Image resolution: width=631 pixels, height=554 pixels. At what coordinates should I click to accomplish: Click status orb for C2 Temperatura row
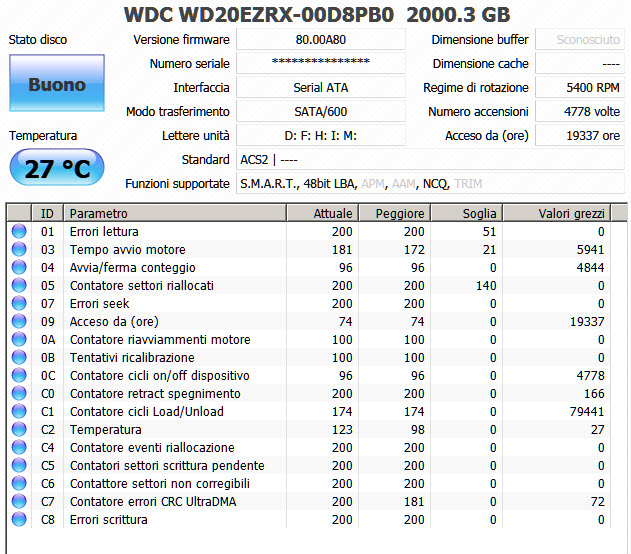(x=19, y=429)
